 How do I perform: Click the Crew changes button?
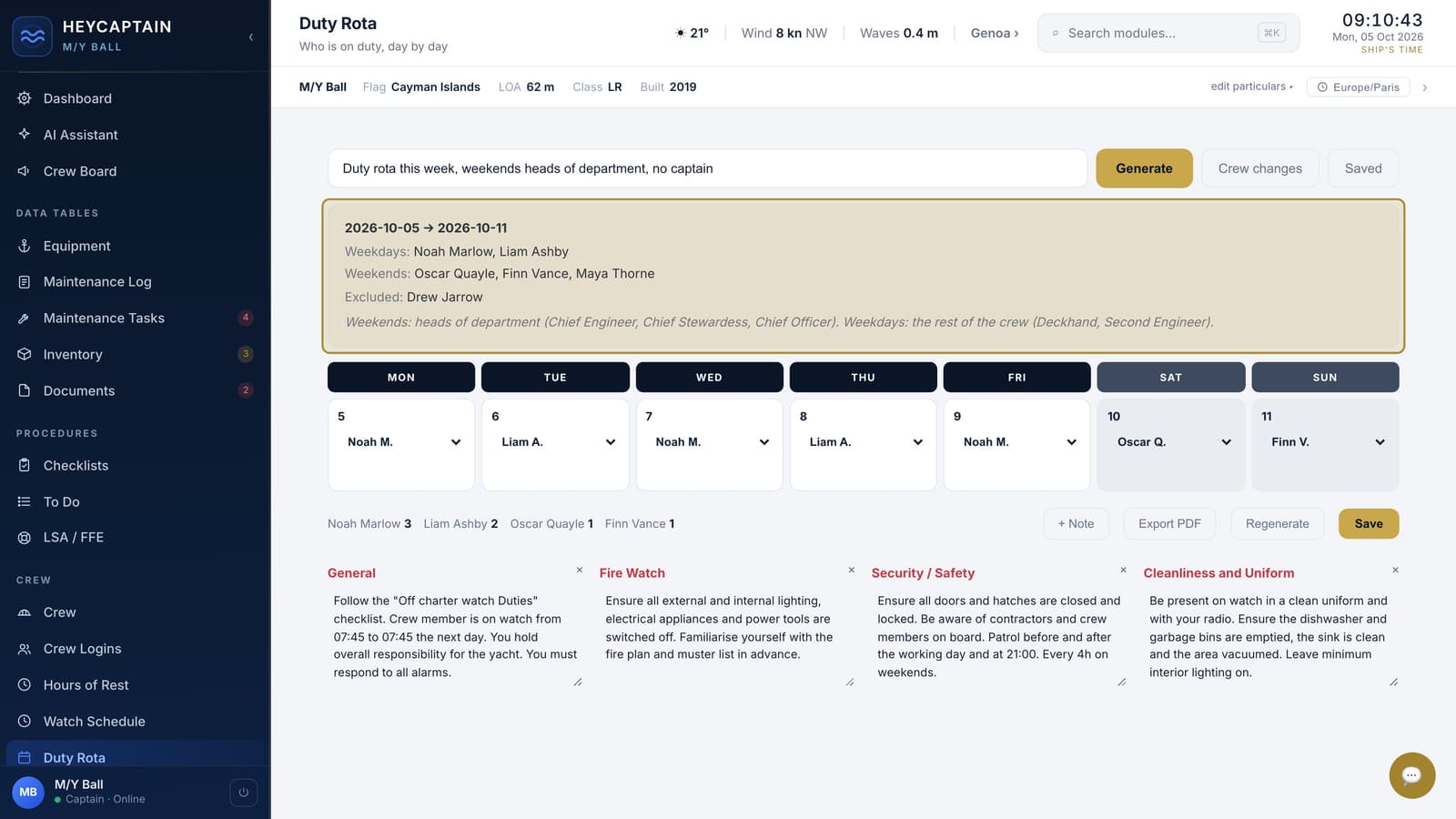(1259, 168)
